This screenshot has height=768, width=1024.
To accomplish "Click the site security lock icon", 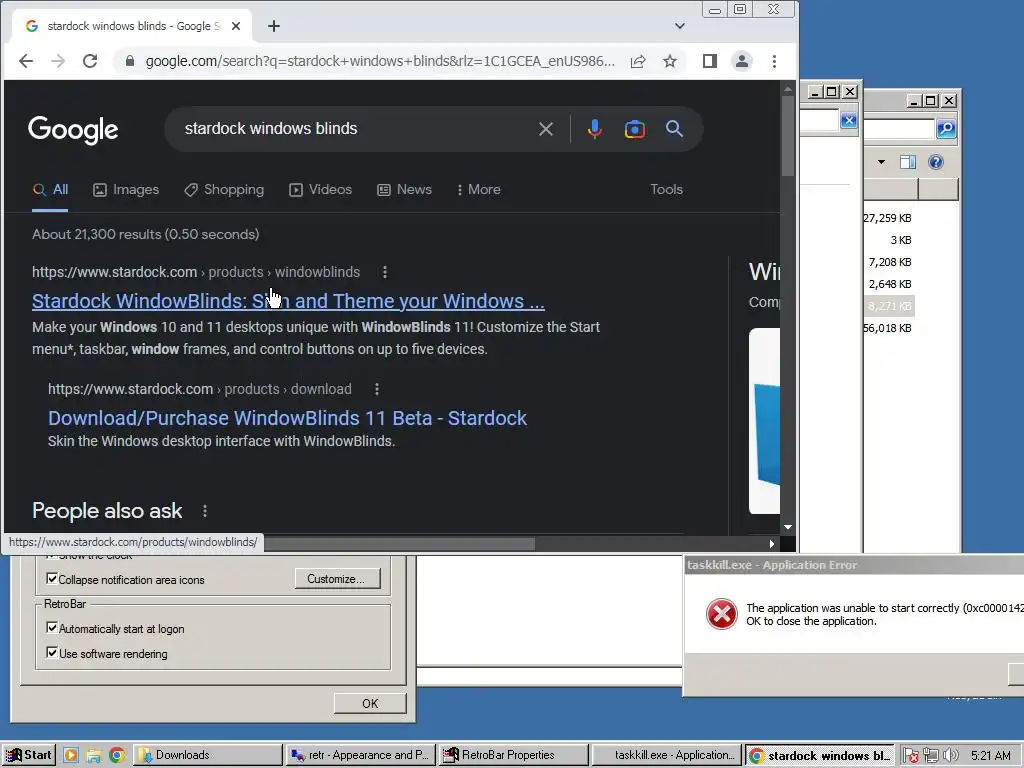I will (129, 61).
